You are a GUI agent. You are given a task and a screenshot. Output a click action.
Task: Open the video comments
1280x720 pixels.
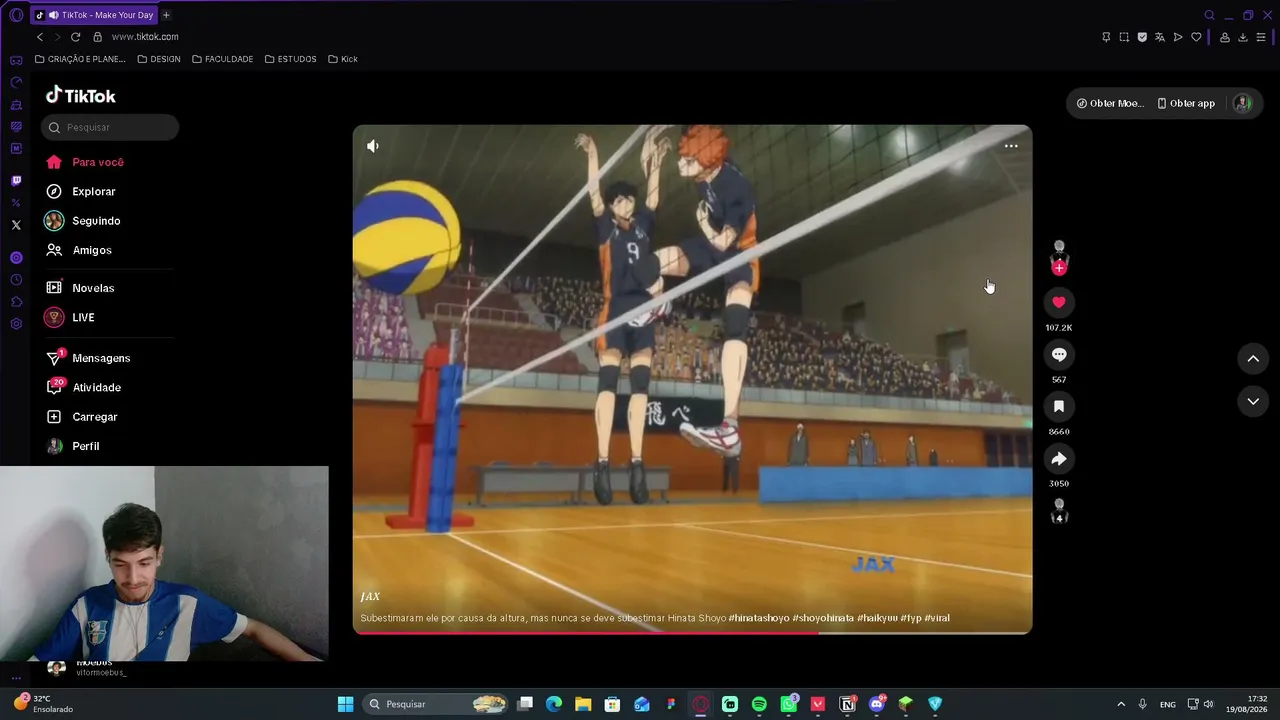(1059, 354)
